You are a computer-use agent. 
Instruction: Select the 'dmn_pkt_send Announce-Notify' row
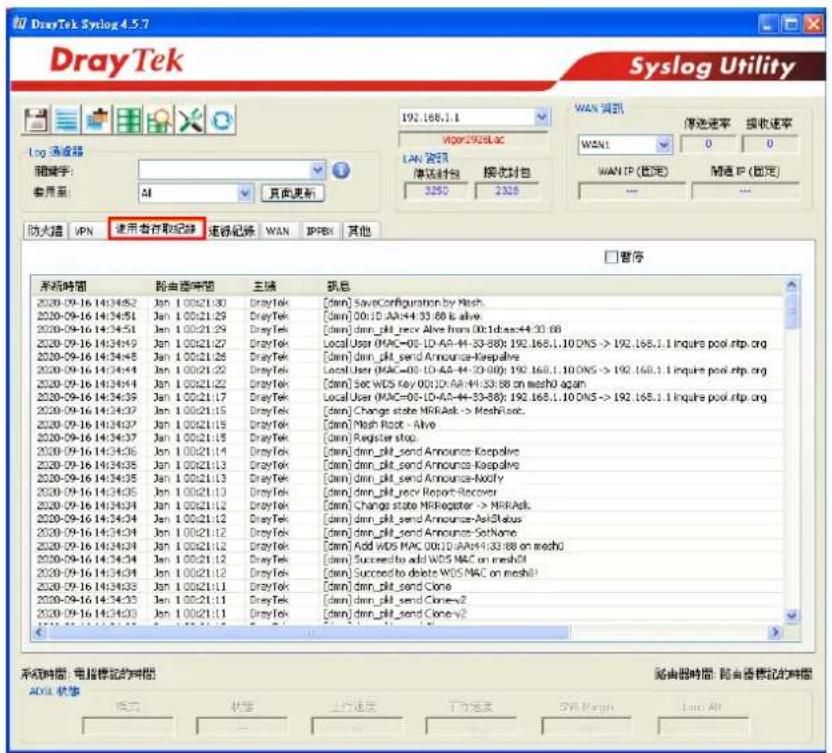click(x=407, y=479)
